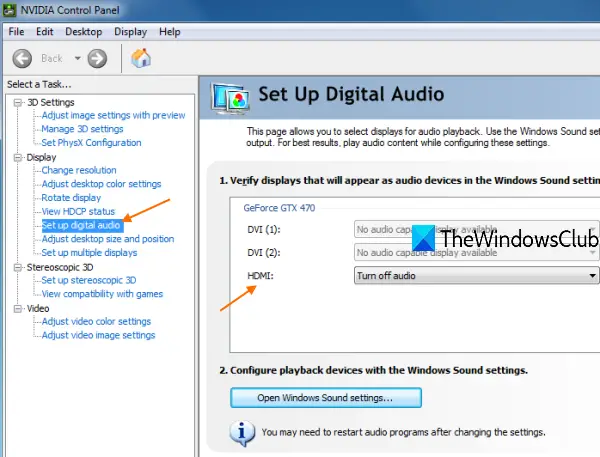Open View compatibility with games
The width and height of the screenshot is (600, 457).
pos(102,294)
